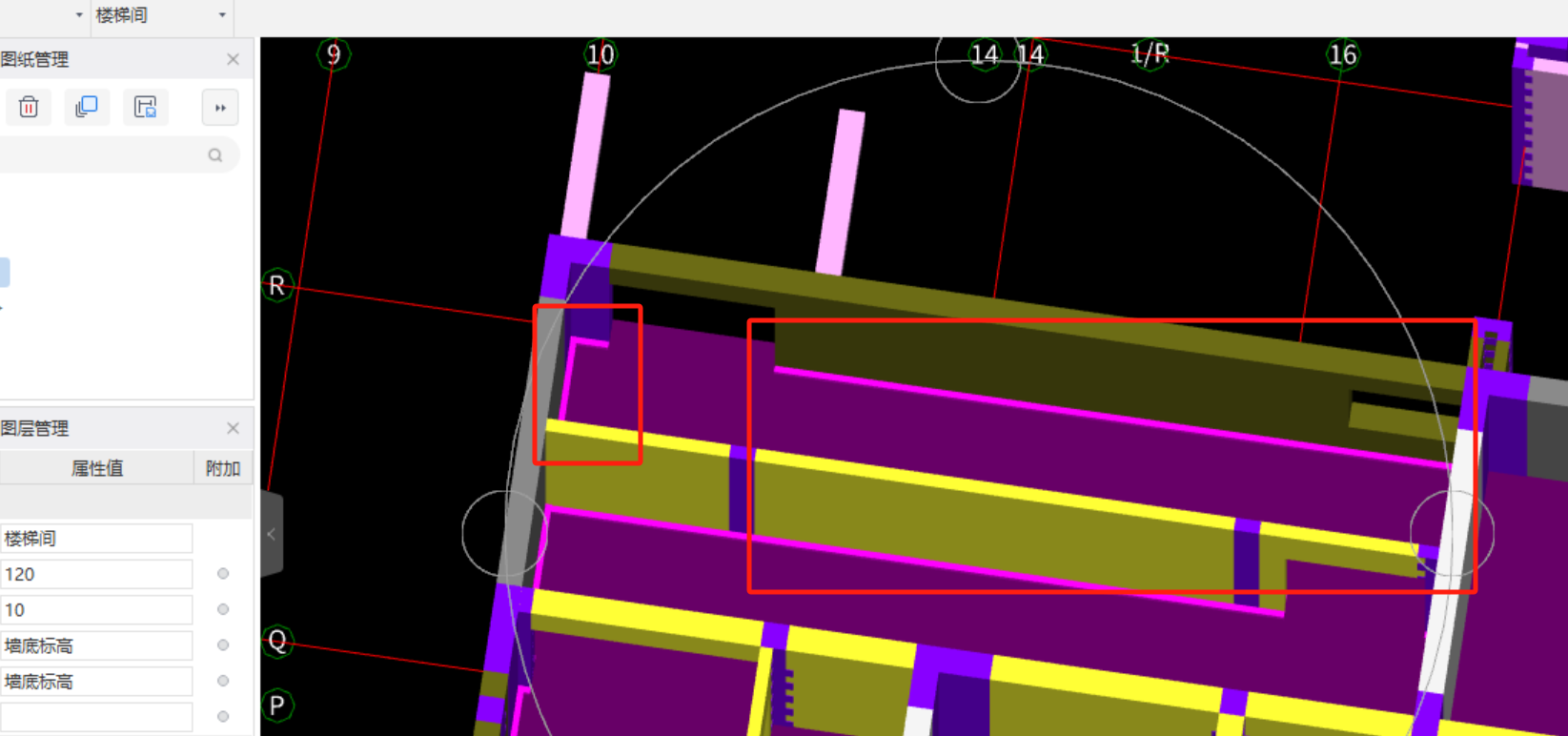This screenshot has height=736, width=1568.
Task: Click the 图纸管理 panel title
Action: [x=34, y=59]
